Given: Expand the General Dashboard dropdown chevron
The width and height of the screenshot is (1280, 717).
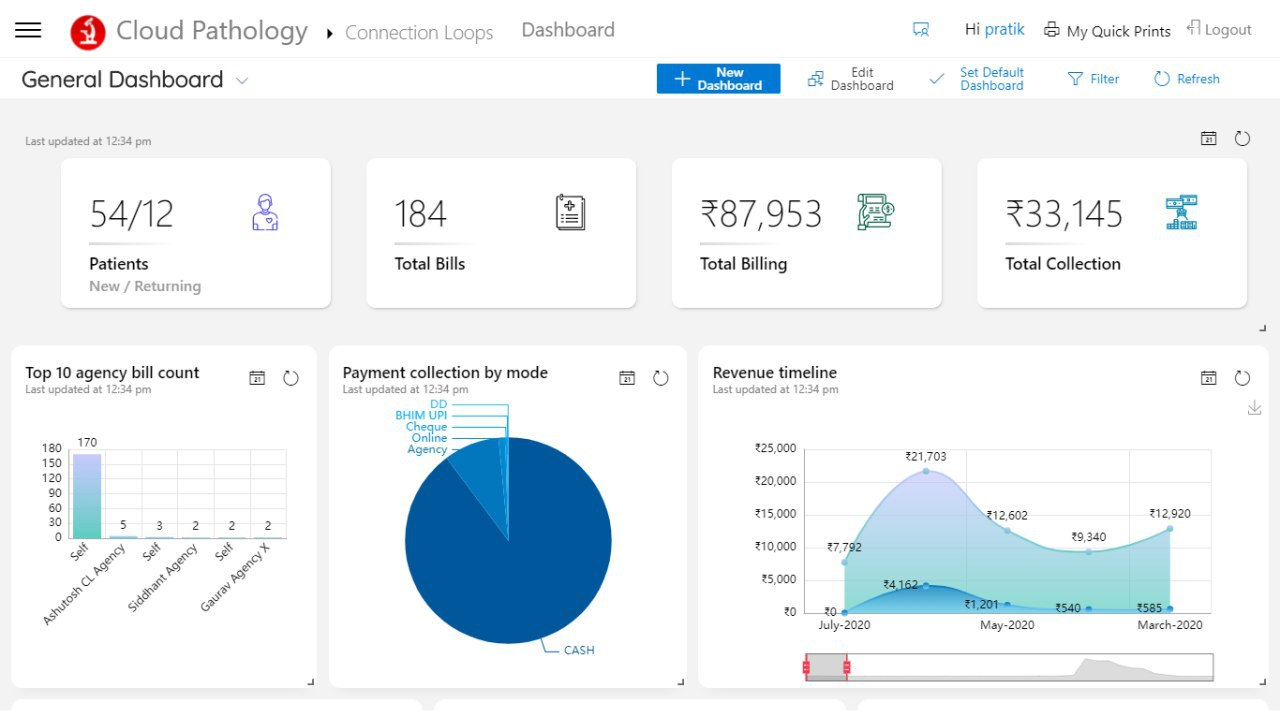Looking at the screenshot, I should coord(242,81).
